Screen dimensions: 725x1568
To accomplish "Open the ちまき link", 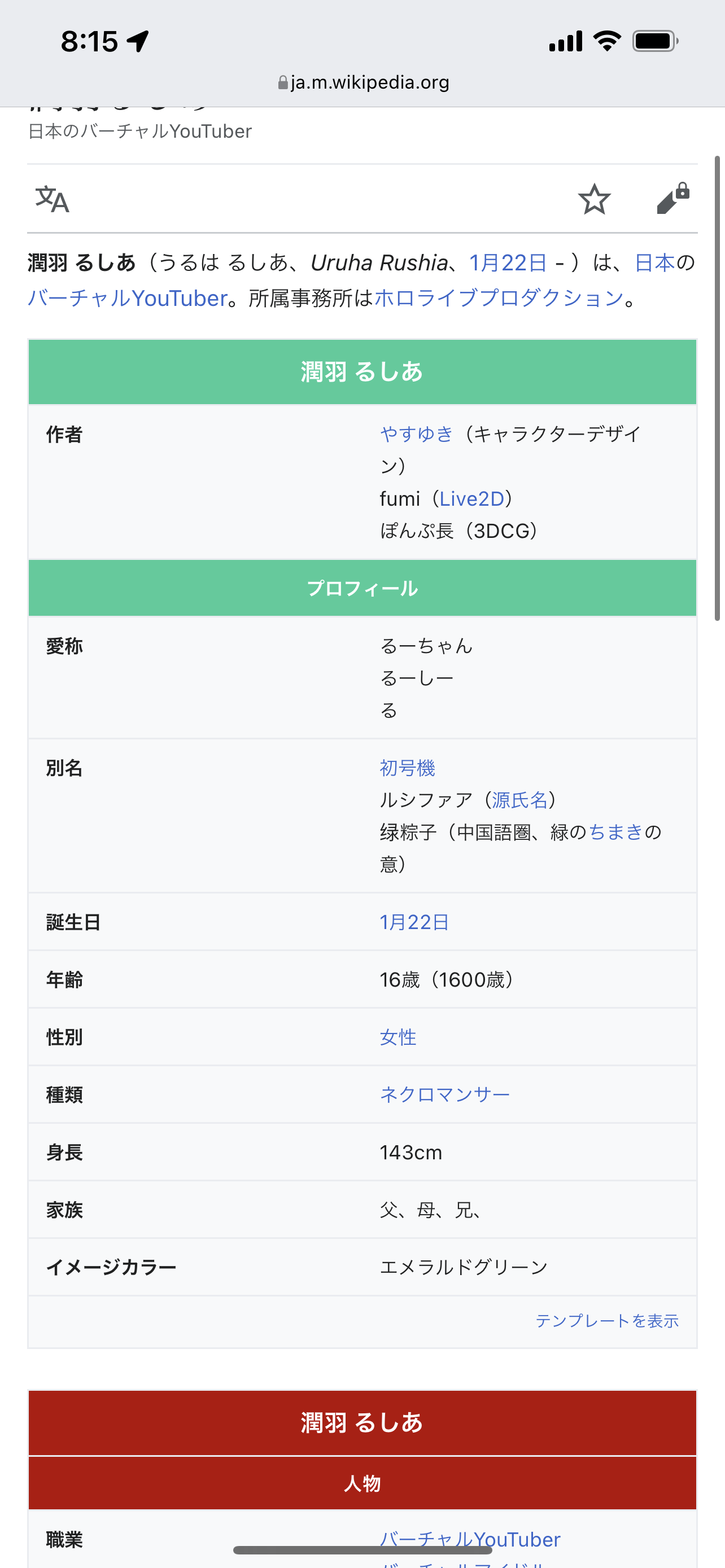I will [615, 831].
